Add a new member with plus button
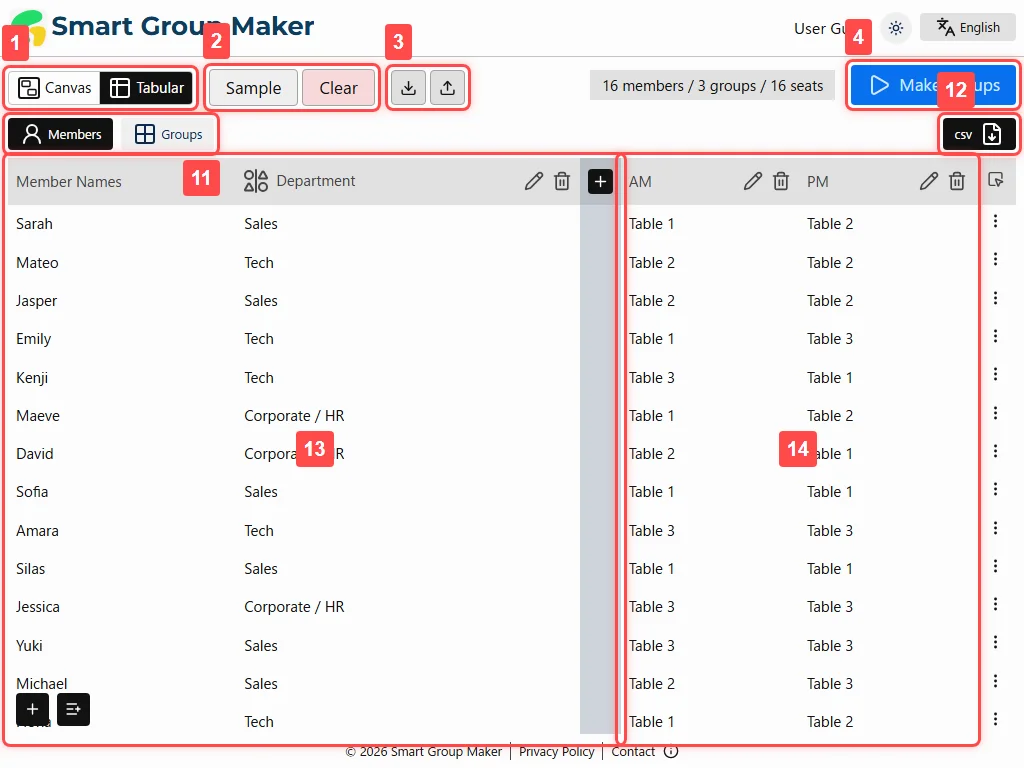Screen dimensions: 1024x768 pyautogui.click(x=33, y=710)
